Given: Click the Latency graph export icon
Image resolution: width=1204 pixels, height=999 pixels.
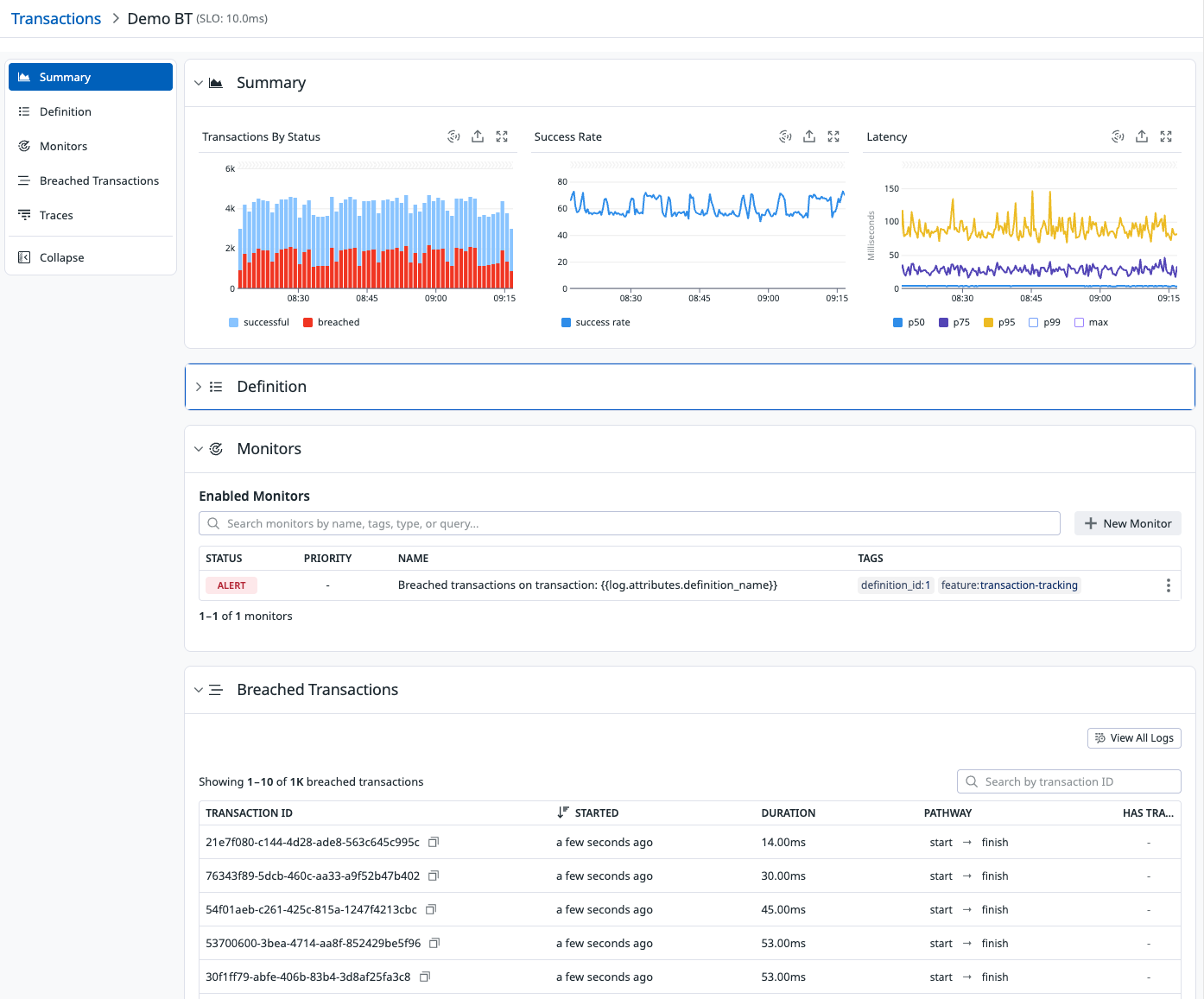Looking at the screenshot, I should click(1142, 136).
